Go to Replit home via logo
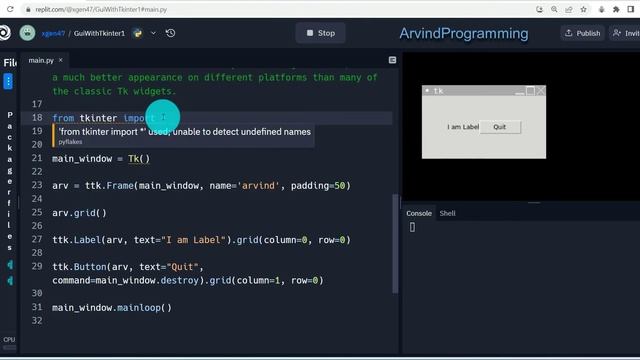The width and height of the screenshot is (640, 360). pos(5,33)
